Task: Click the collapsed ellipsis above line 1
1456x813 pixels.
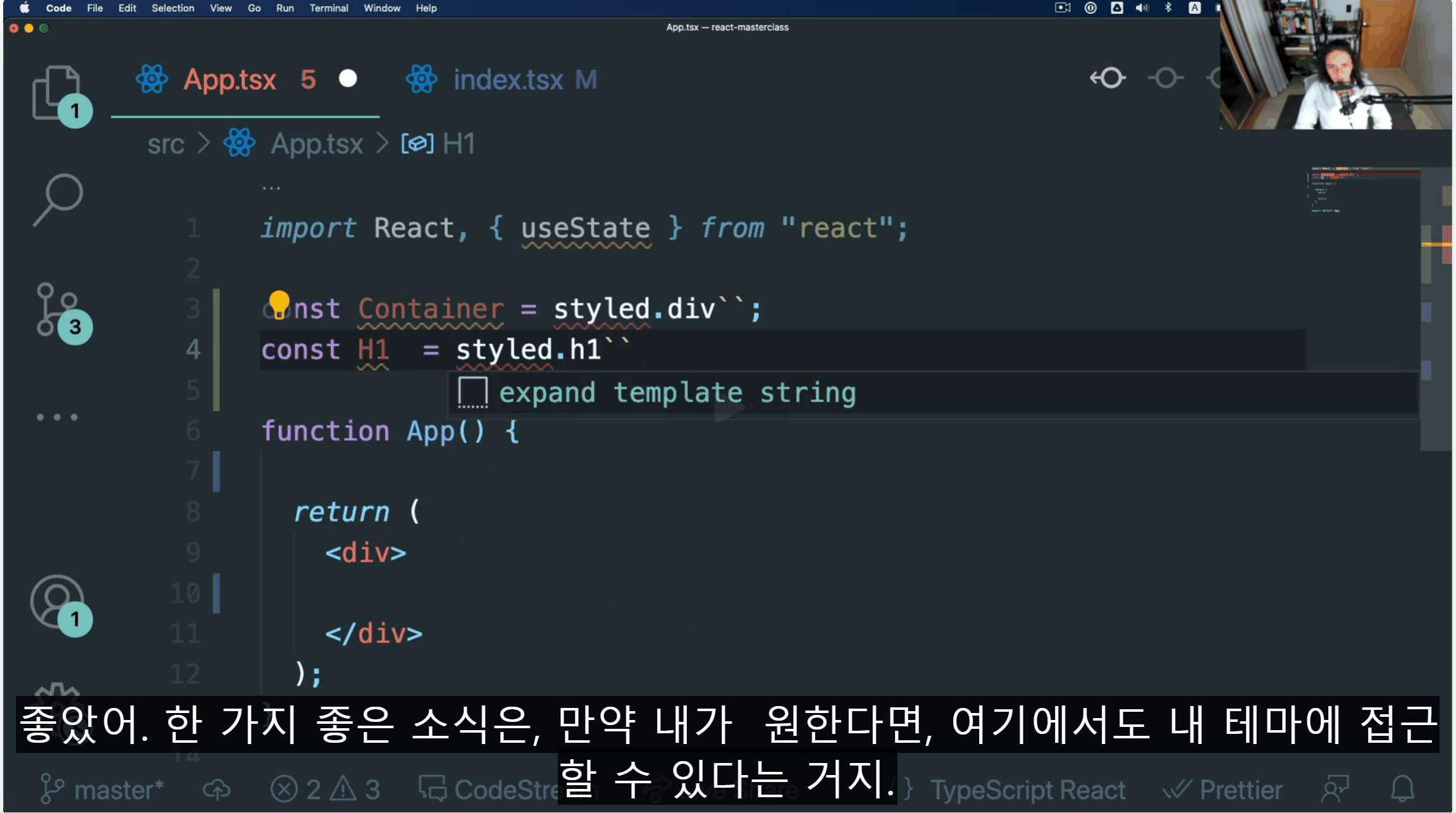Action: [x=271, y=188]
